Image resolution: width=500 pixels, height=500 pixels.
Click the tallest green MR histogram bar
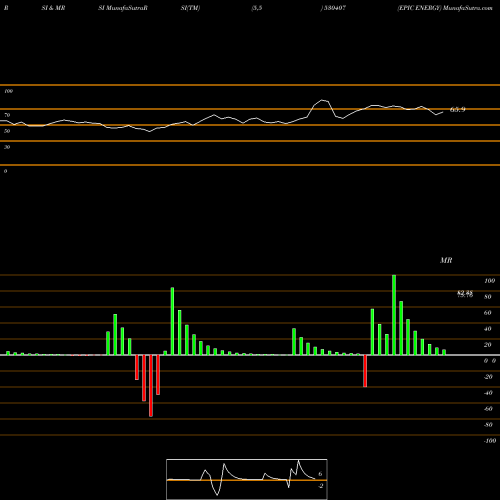pyautogui.click(x=394, y=315)
